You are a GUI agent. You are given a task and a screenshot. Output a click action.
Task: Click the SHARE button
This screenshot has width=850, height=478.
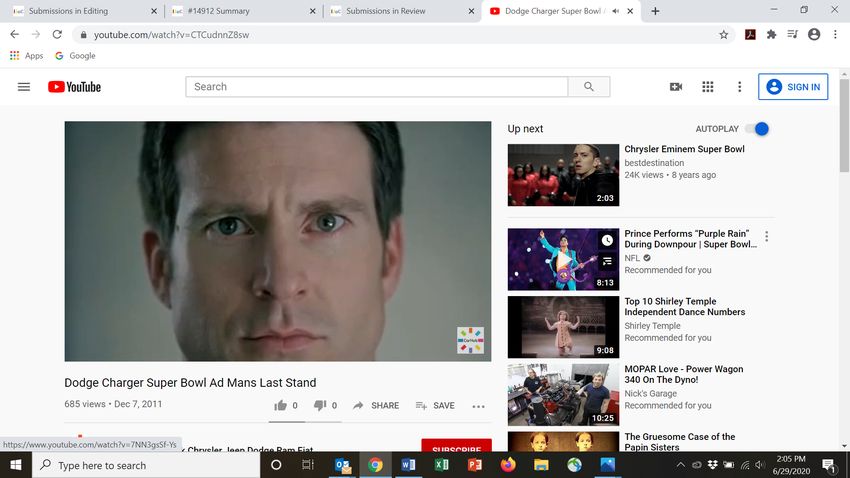(376, 405)
